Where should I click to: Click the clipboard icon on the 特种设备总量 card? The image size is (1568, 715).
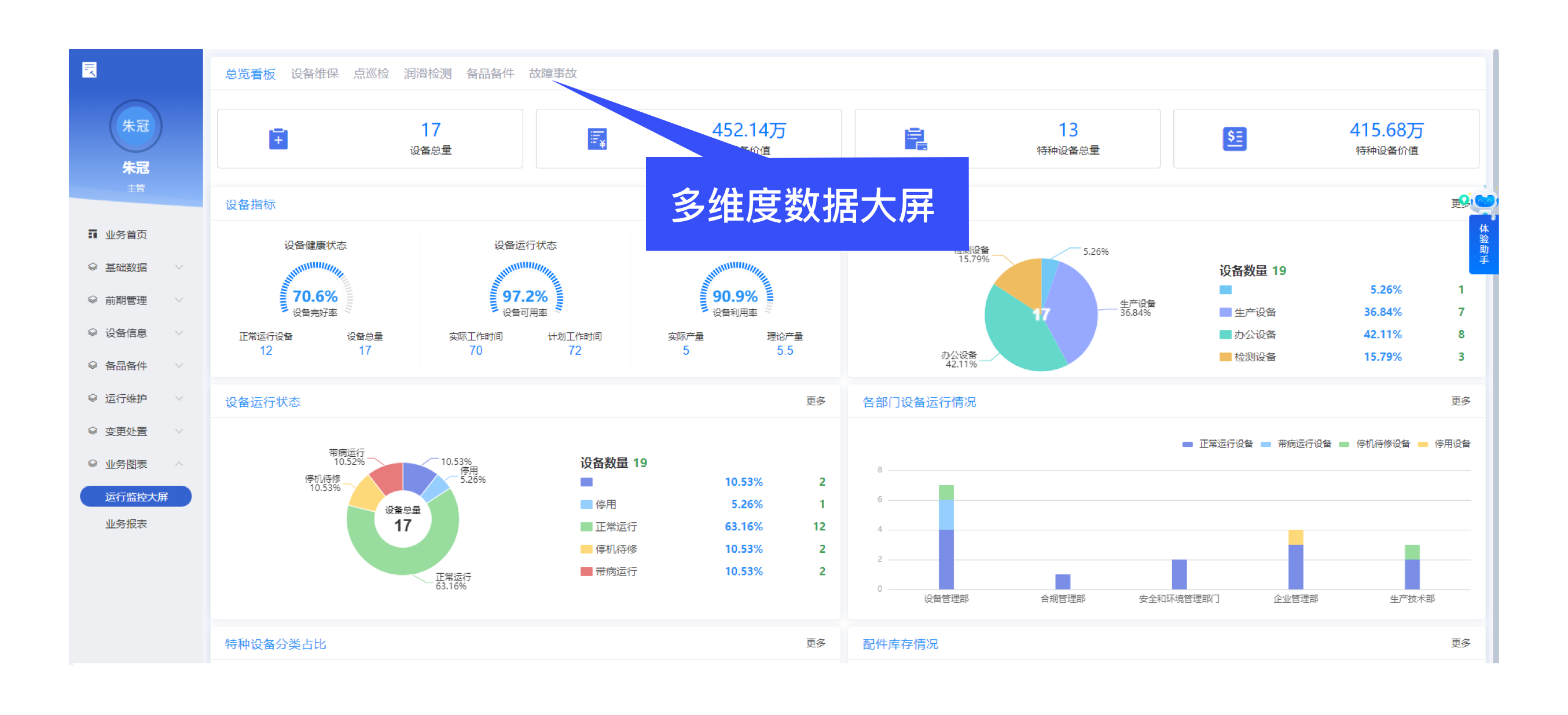pyautogui.click(x=916, y=138)
